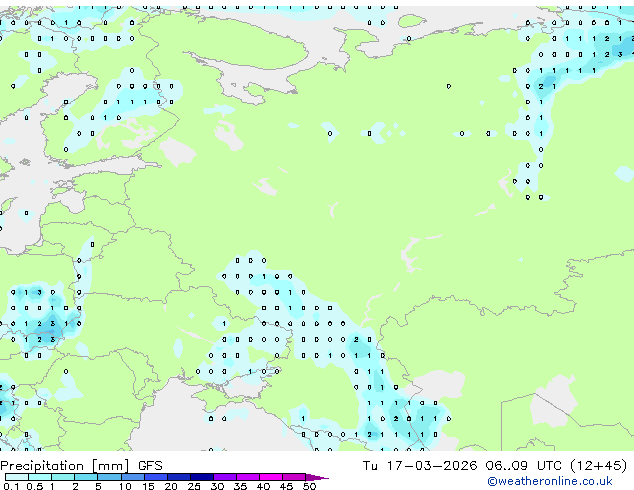Click the 'GFS' model label
Viewport: 634px width, 490px height.
click(x=150, y=466)
